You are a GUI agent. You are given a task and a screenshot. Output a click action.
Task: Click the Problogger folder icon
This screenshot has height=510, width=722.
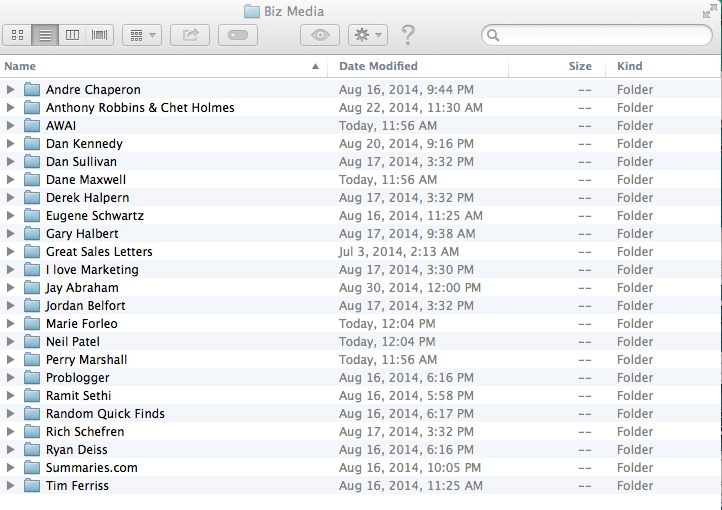tap(32, 377)
